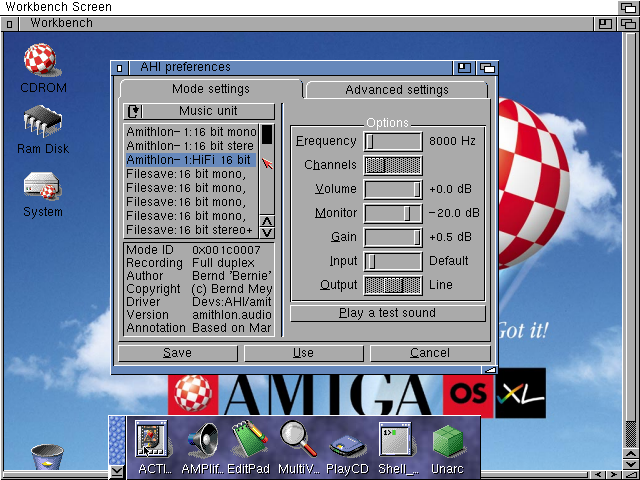Viewport: 640px width, 480px height.
Task: Click the Input slider
Action: coord(393,262)
